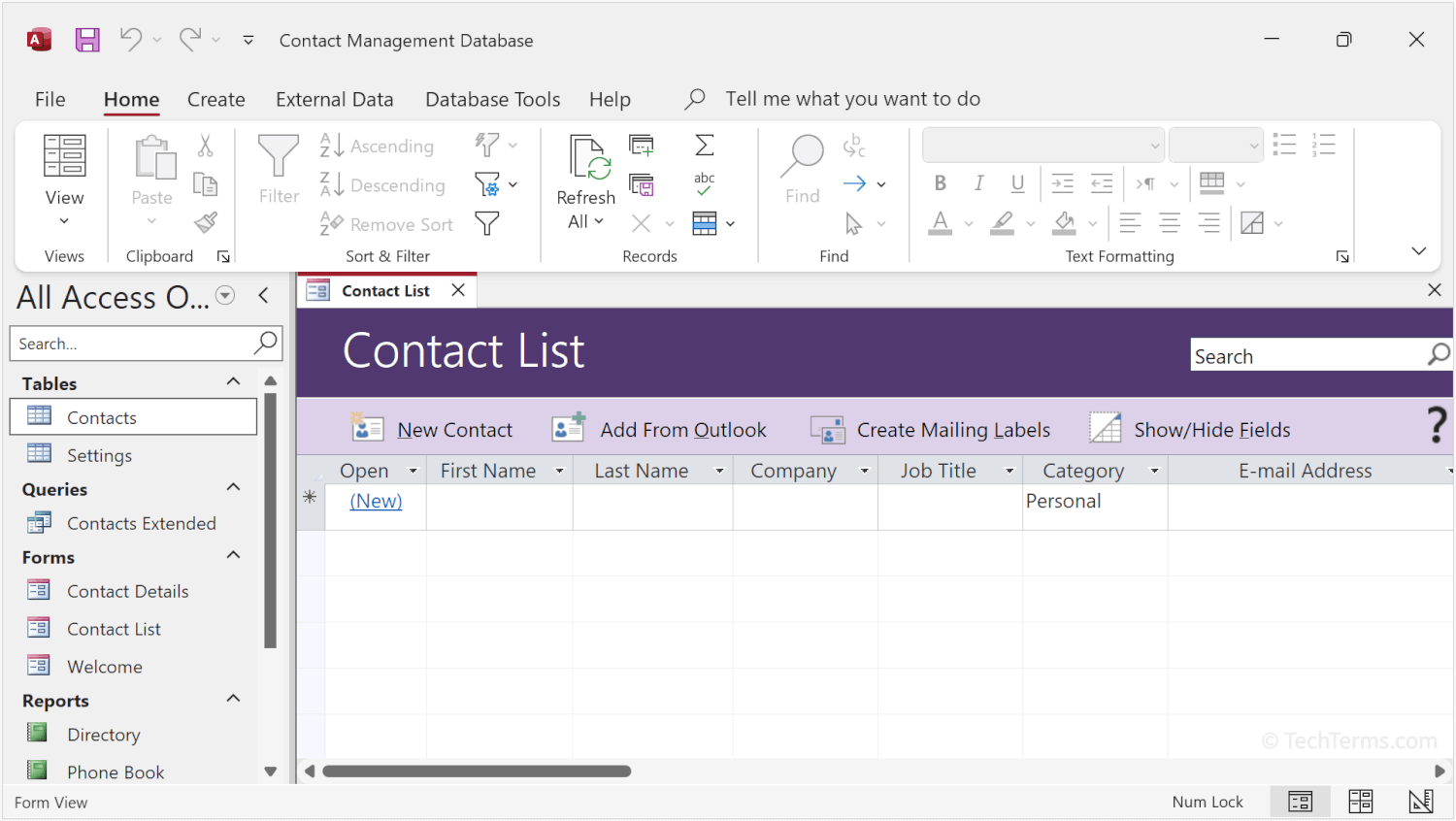Click the Select pointer icon

854,223
